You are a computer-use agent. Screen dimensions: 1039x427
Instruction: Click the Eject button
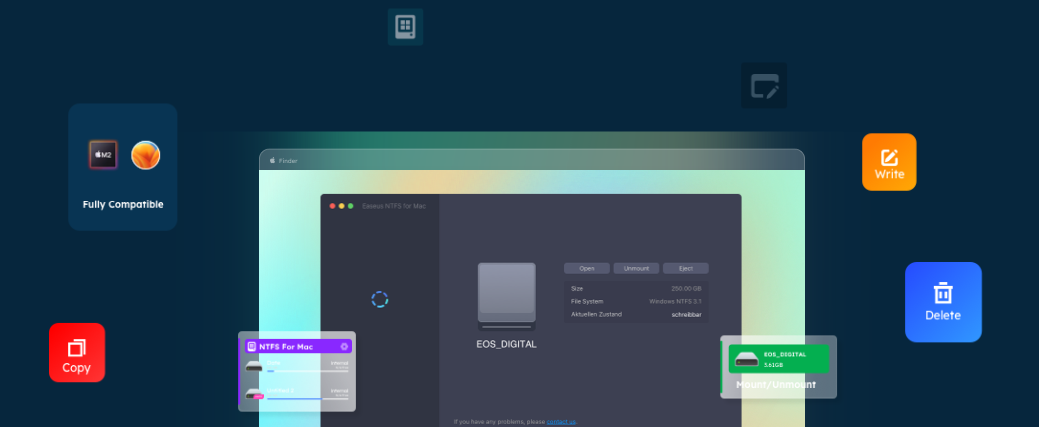tap(686, 269)
